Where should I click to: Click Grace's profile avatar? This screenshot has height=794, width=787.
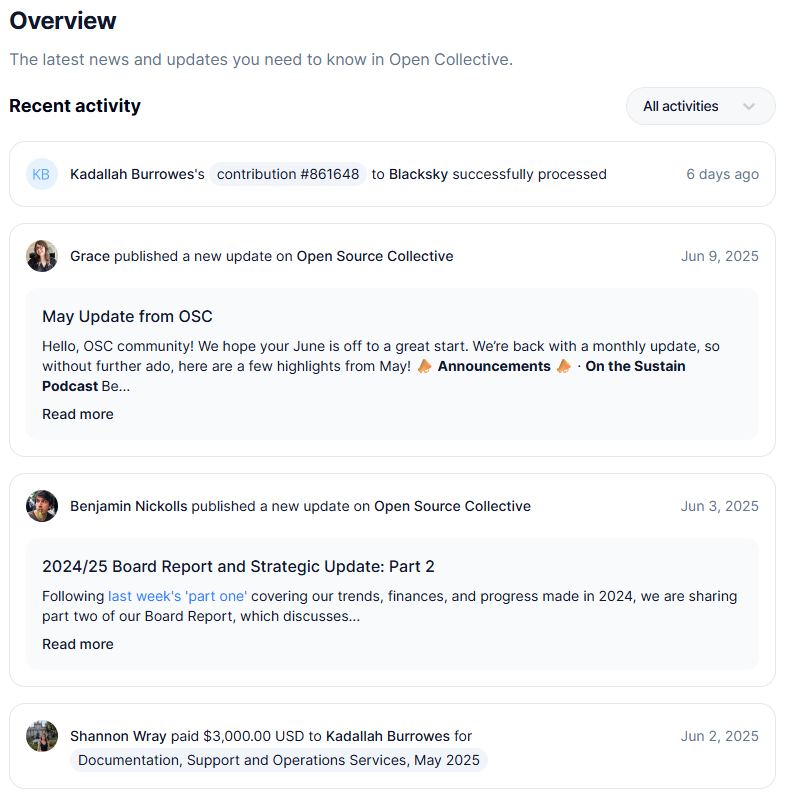pyautogui.click(x=42, y=256)
